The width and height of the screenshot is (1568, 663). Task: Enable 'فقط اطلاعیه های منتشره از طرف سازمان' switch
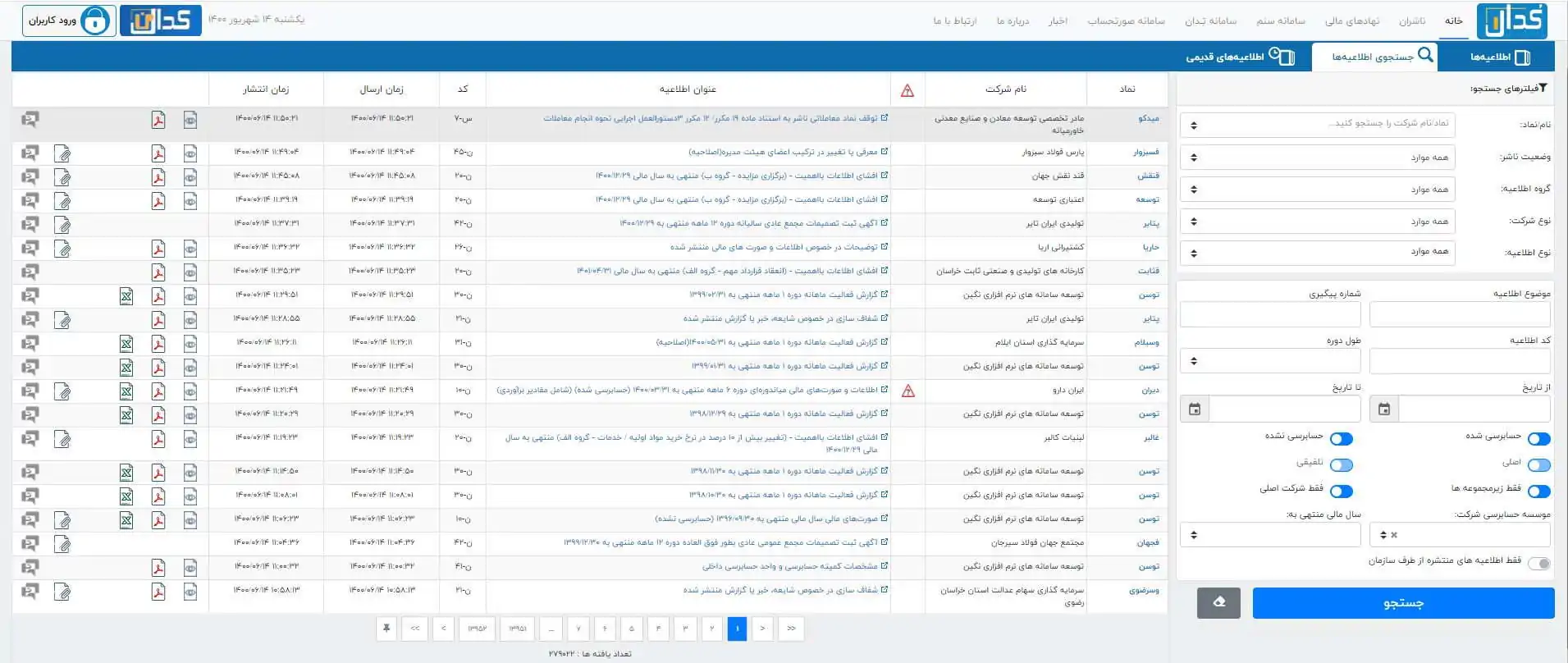(x=1539, y=564)
